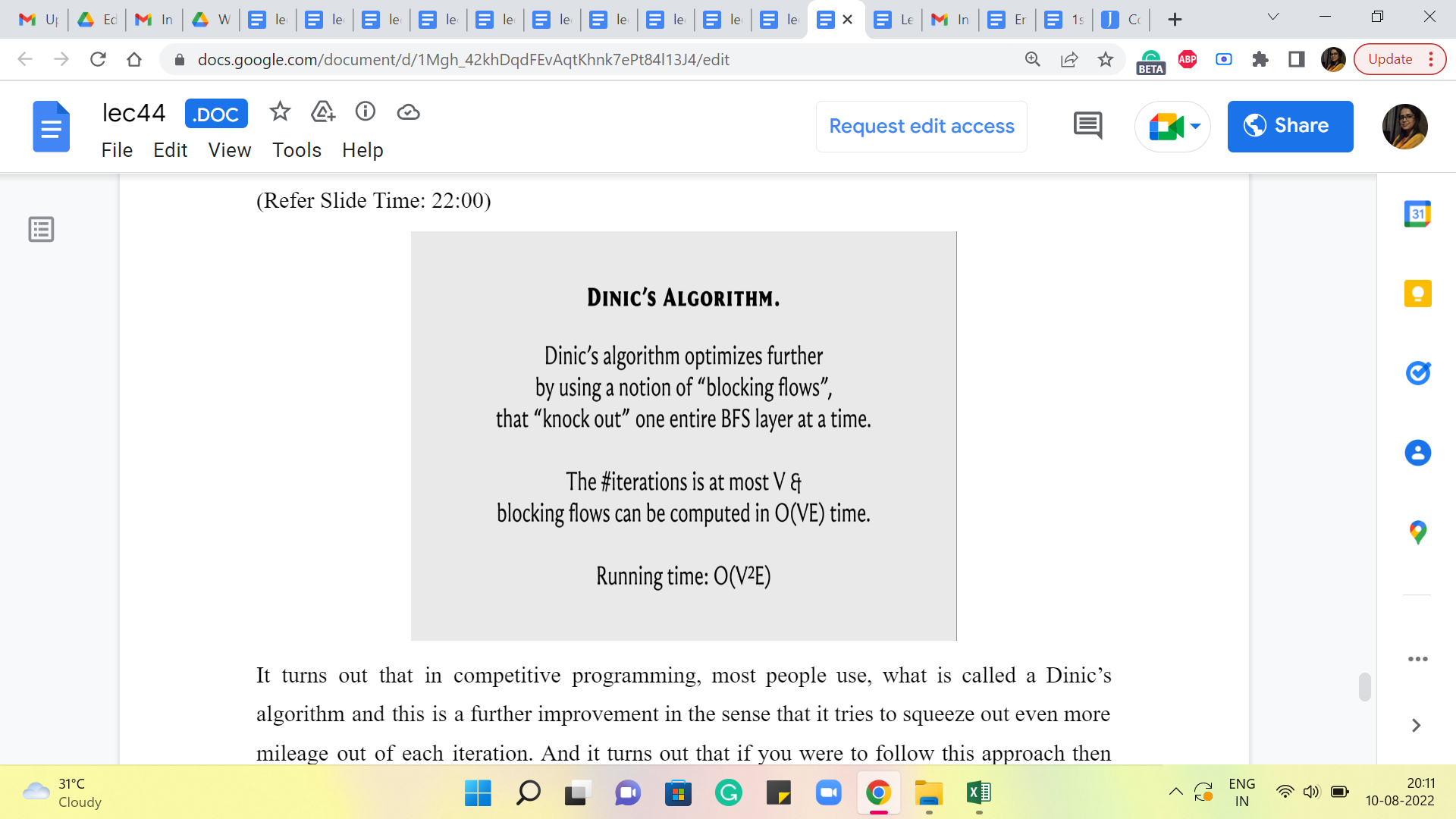Open document details info icon
This screenshot has height=819, width=1456.
click(x=366, y=112)
